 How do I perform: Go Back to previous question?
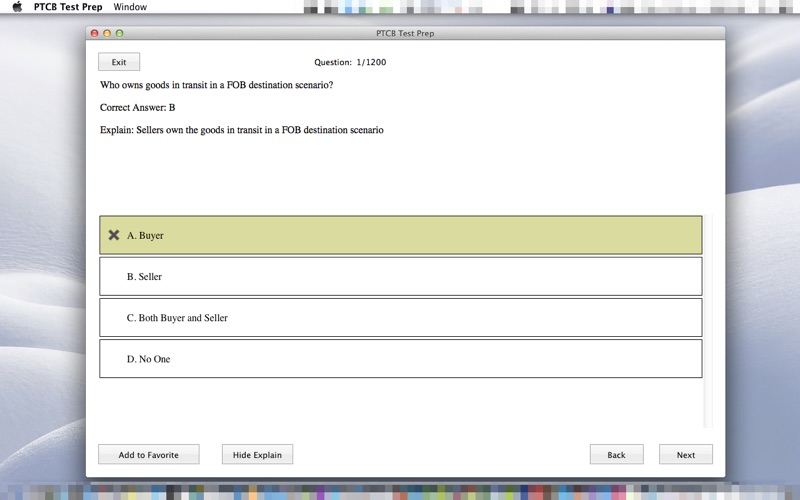[x=616, y=455]
